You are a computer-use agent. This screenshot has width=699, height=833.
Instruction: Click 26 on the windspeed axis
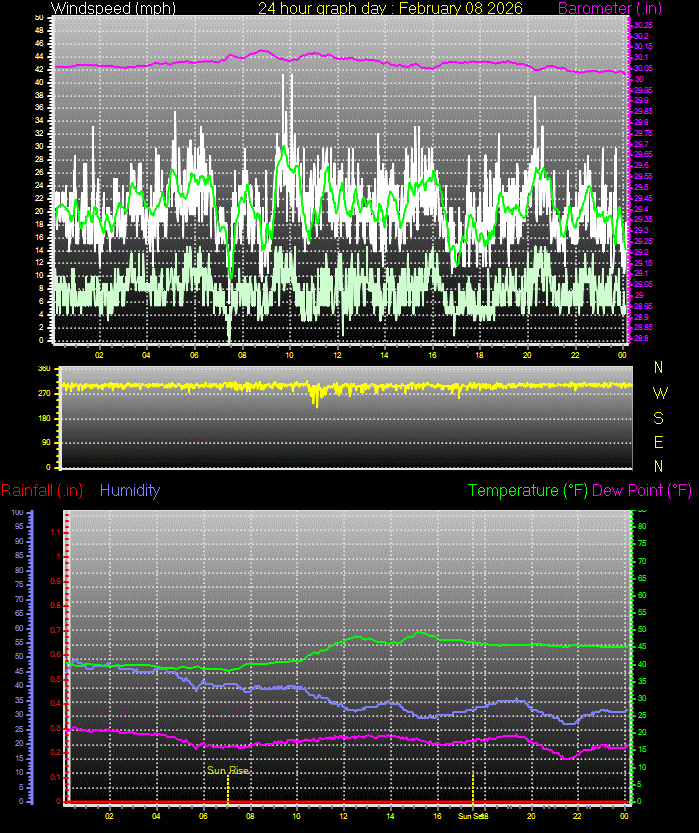39,172
